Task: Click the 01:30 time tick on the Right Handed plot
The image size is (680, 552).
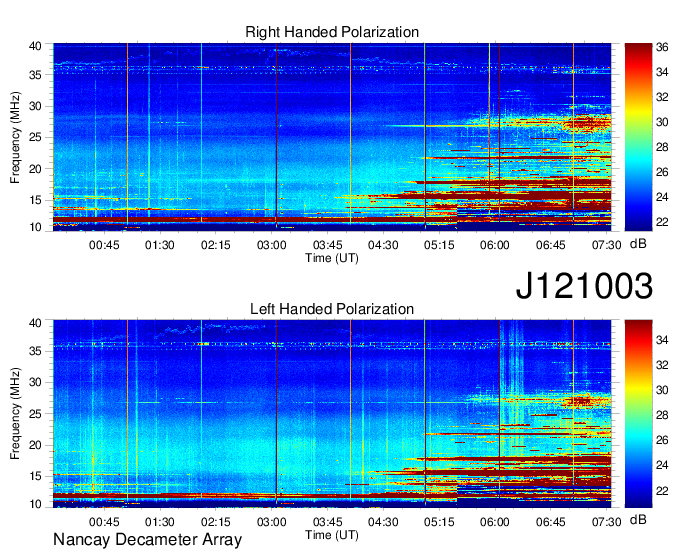Action: point(160,245)
